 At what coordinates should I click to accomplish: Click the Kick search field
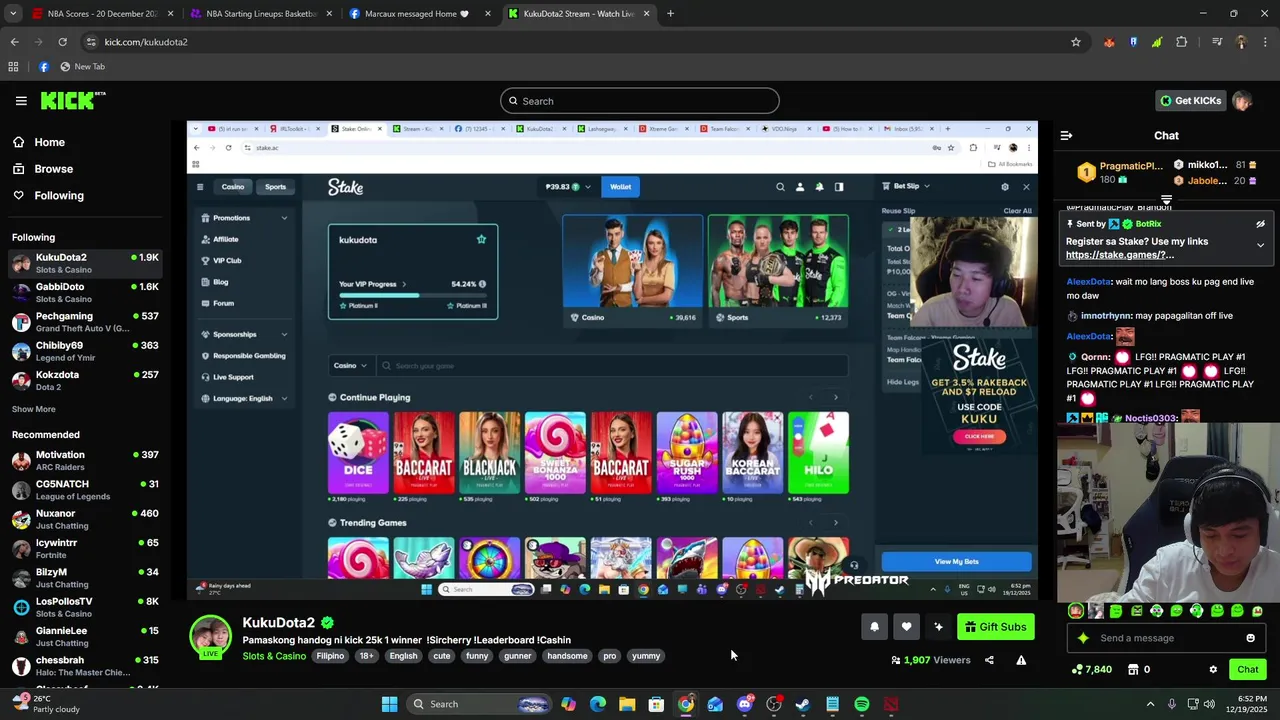click(640, 101)
